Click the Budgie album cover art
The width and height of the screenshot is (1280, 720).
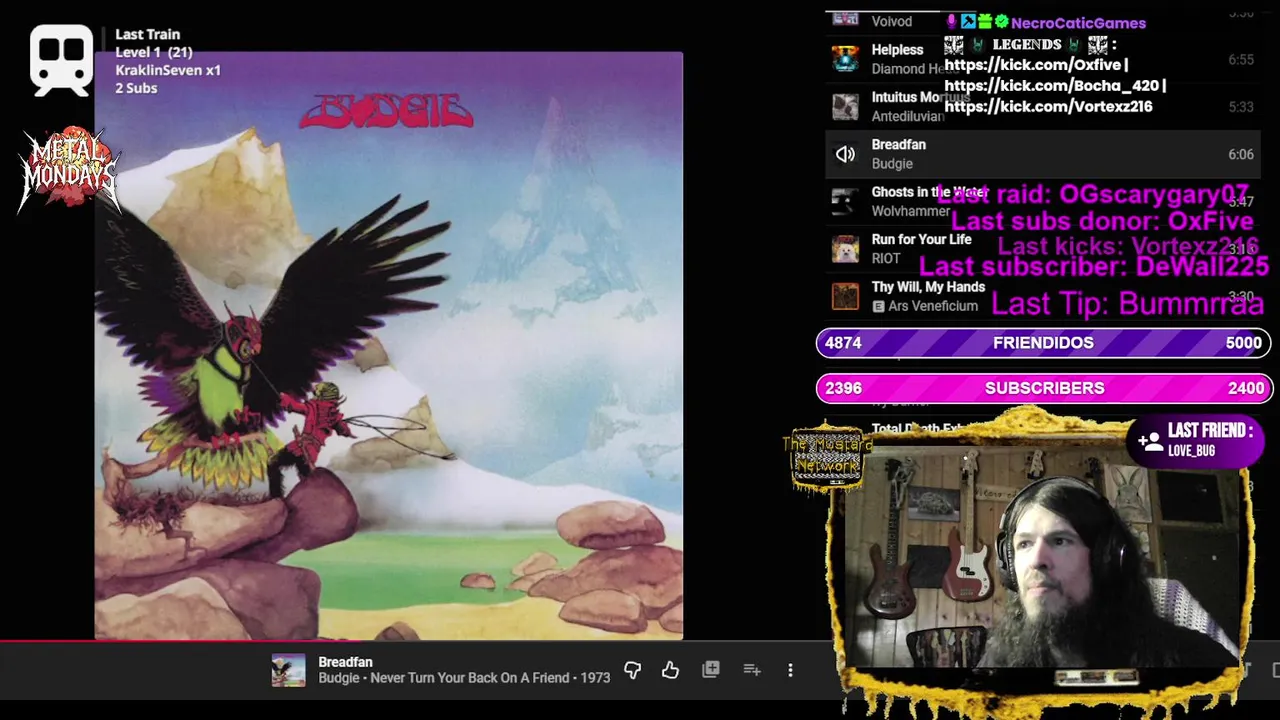[x=389, y=345]
